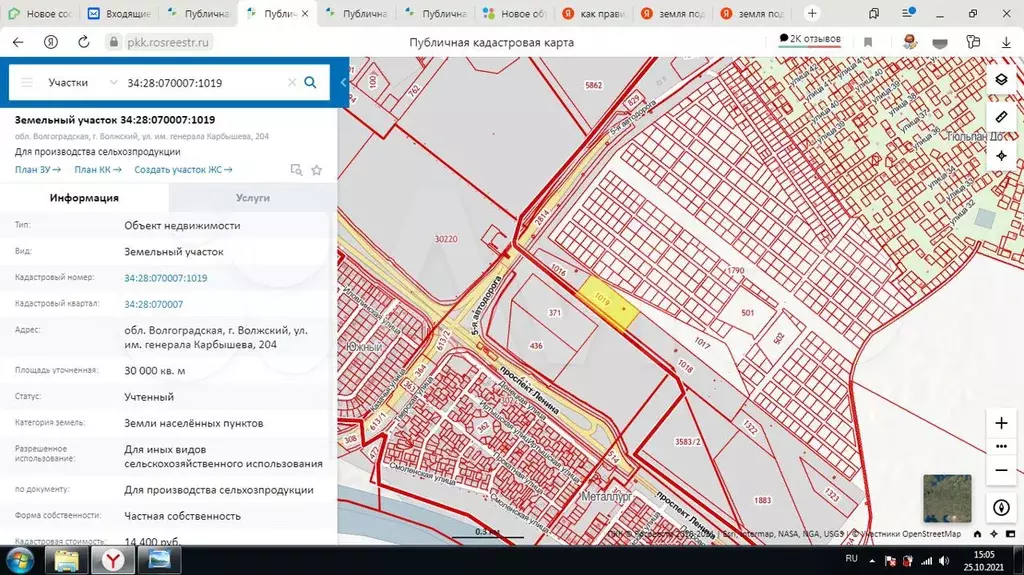Select the ruler measurement tool
The height and width of the screenshot is (575, 1024).
point(1001,118)
